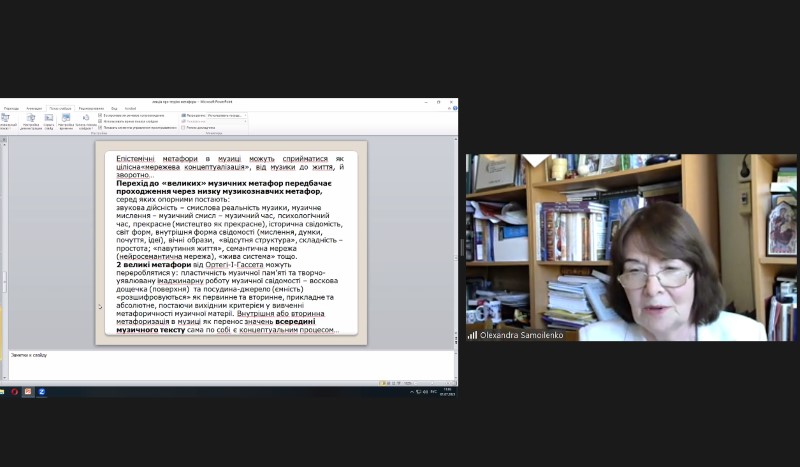Click the Hide Slide icon
Screen dimensions: 800x467
pos(48,120)
